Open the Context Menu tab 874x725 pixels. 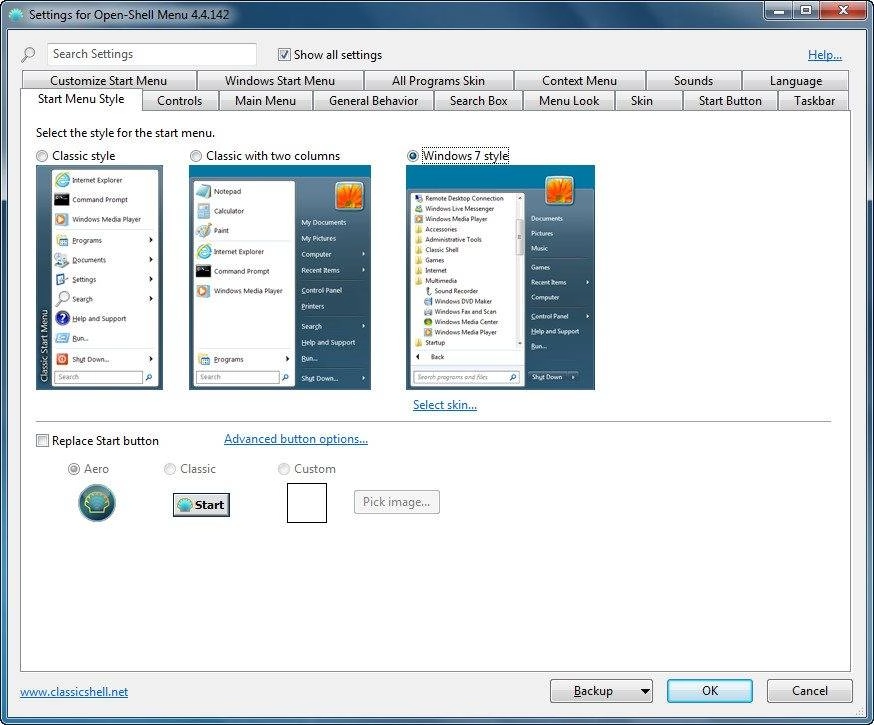click(580, 81)
